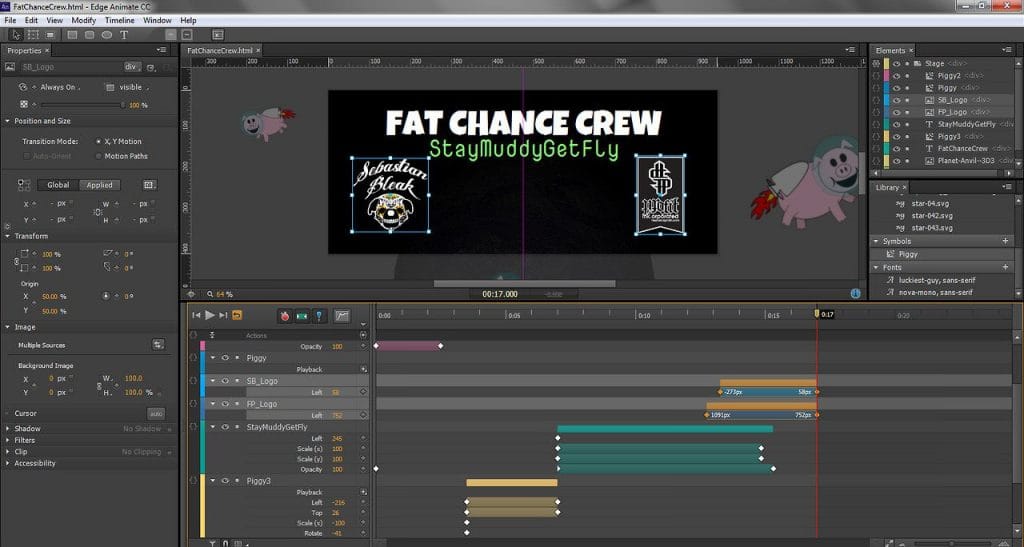Go to timeline start
This screenshot has width=1024, height=547.
[196, 315]
